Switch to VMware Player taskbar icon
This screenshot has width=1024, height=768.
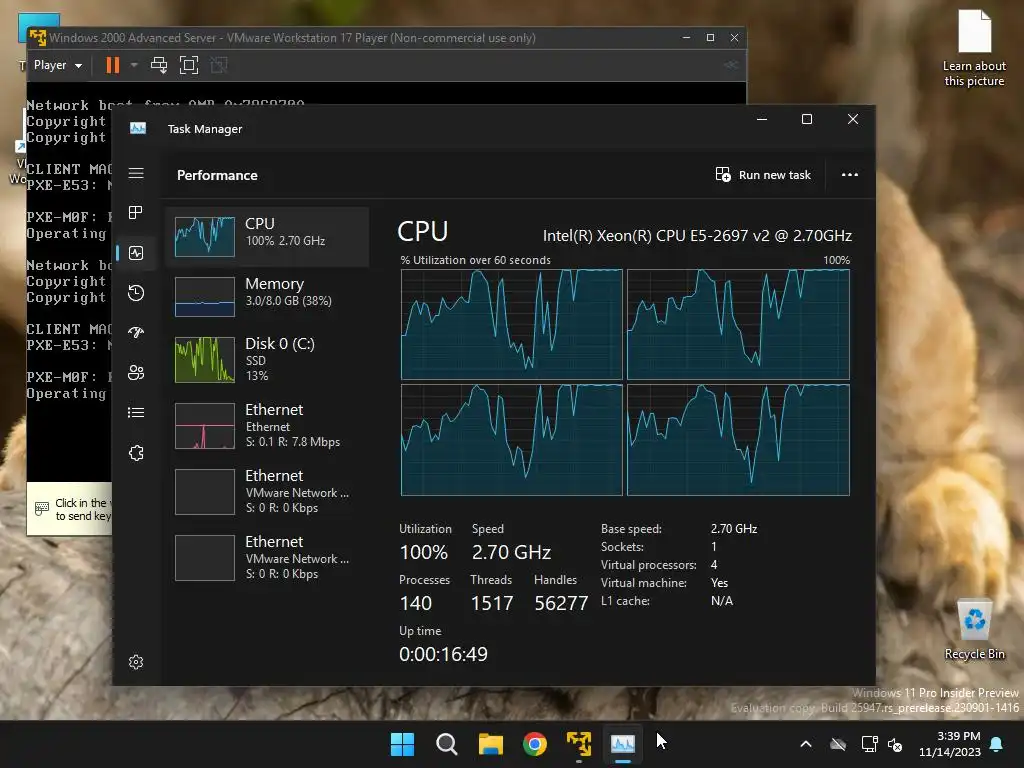(x=579, y=744)
